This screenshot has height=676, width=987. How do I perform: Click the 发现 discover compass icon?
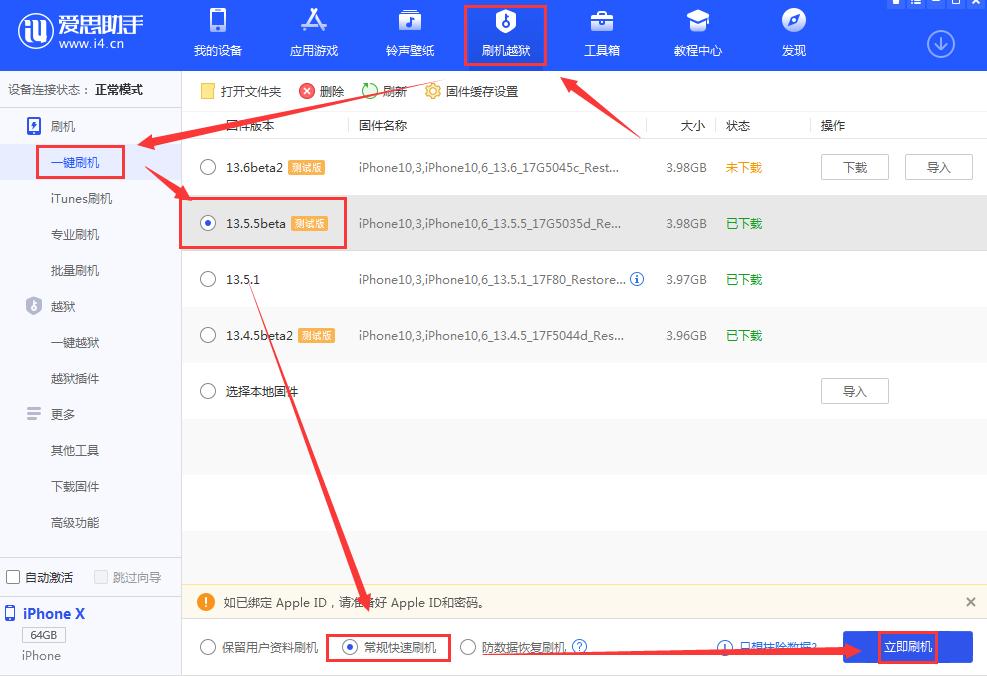[x=792, y=31]
